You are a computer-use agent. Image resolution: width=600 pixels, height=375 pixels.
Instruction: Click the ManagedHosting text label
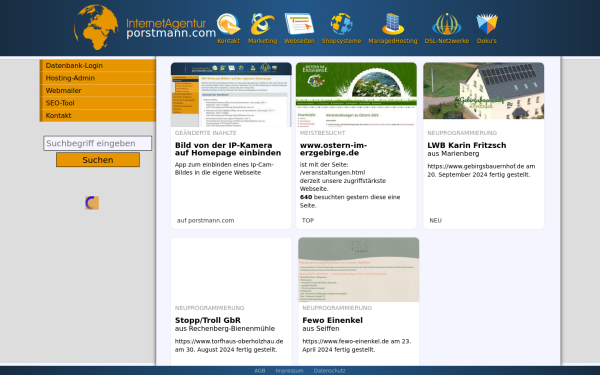[x=393, y=41]
